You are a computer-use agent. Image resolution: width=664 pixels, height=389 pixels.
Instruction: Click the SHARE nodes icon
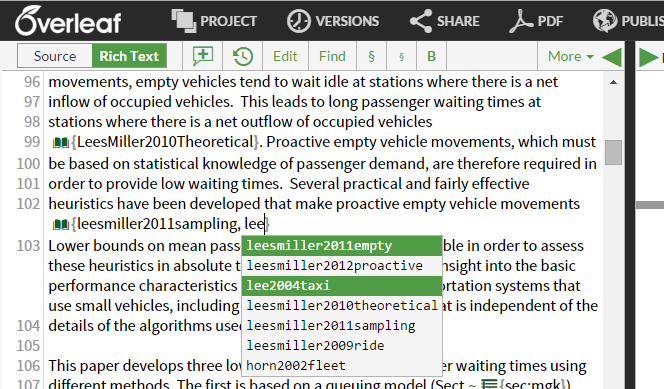[421, 21]
